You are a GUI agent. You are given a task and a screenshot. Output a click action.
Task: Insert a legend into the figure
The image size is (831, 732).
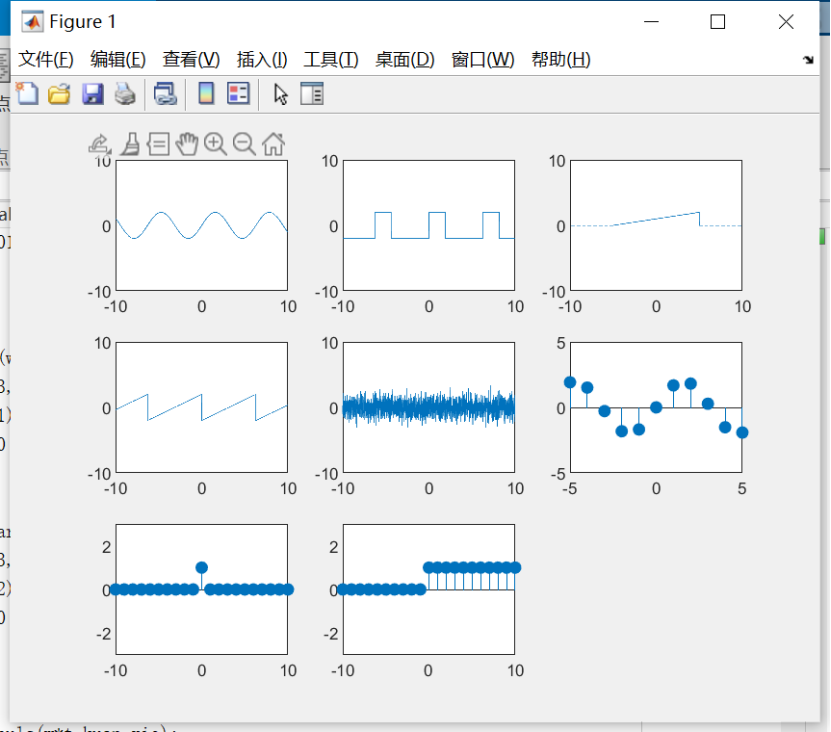pyautogui.click(x=238, y=93)
